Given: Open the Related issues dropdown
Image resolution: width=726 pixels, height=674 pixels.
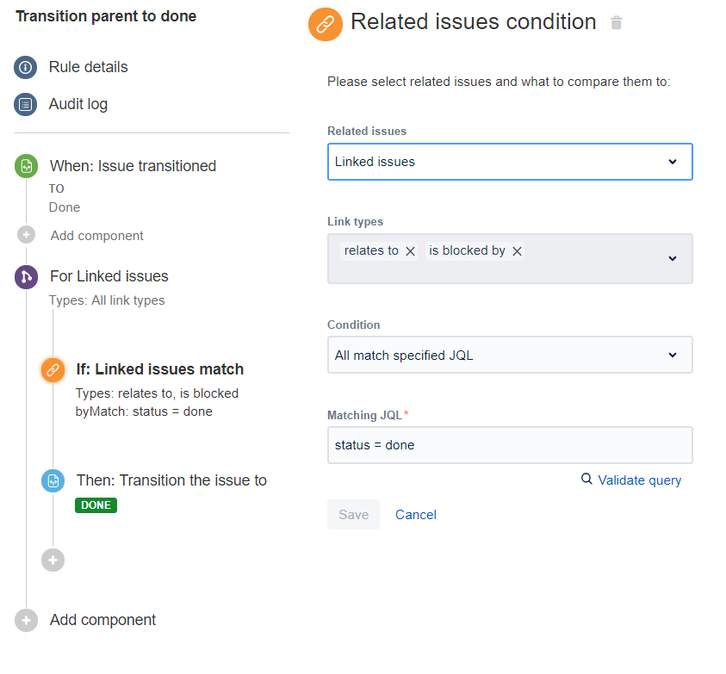Looking at the screenshot, I should [x=510, y=162].
